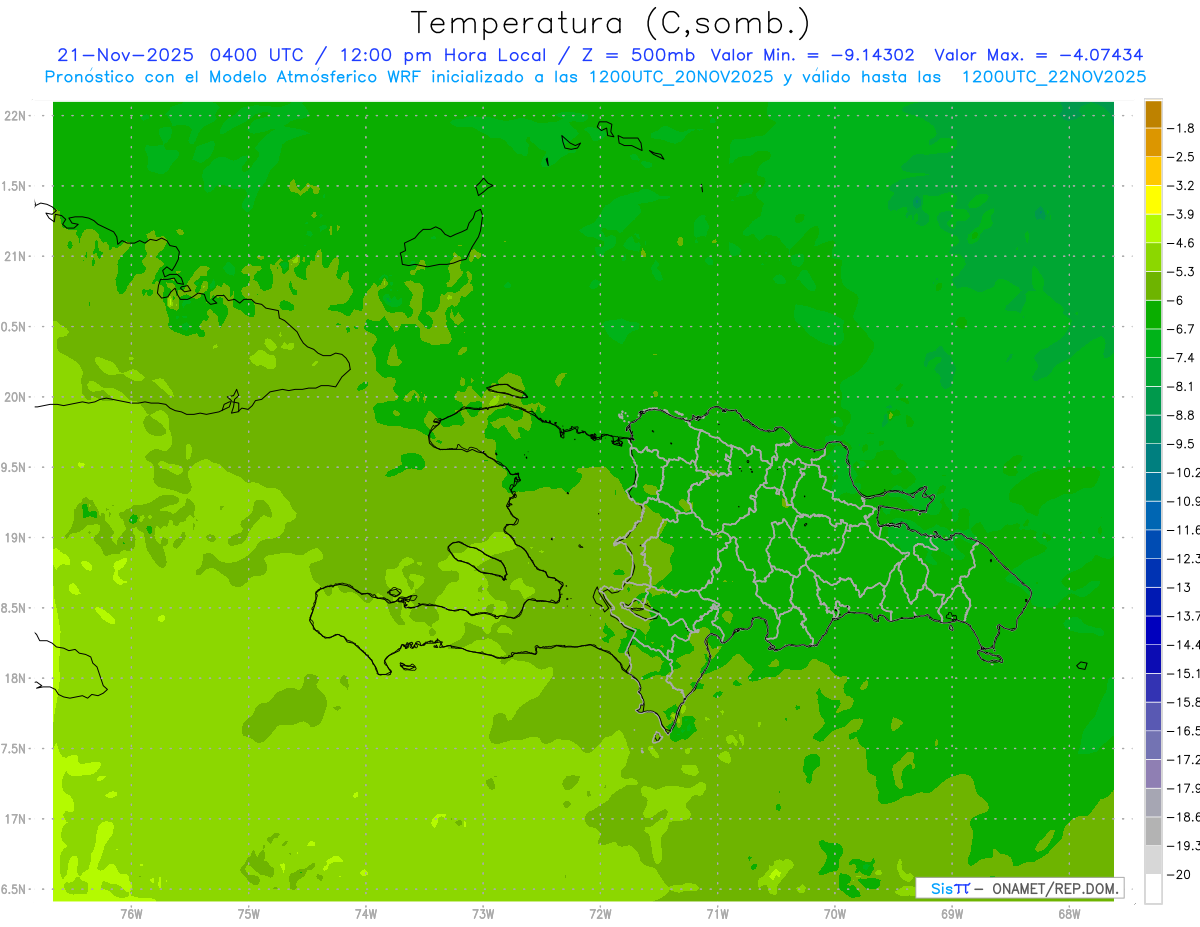Click the -18.6 colorbar value
This screenshot has height=927, width=1200.
1183,817
